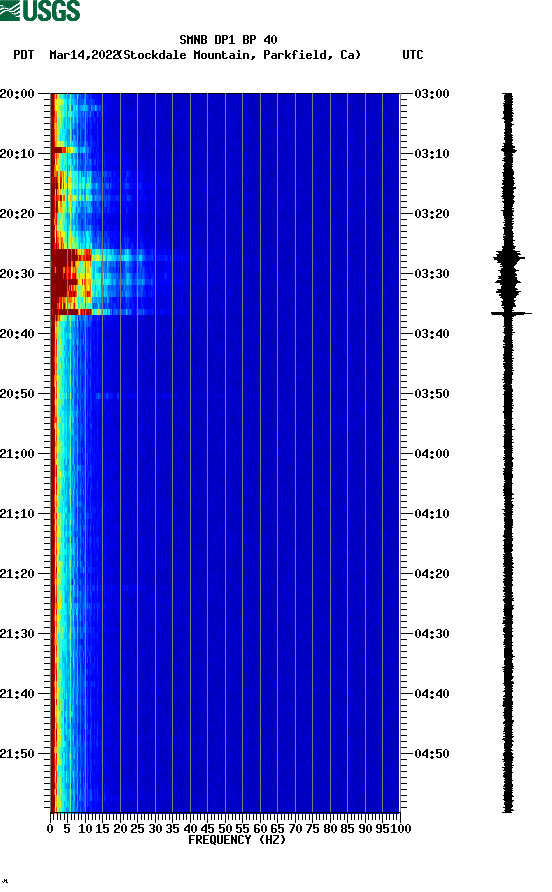Click the 03:40 UTC time label
This screenshot has height=892, width=552.
(432, 334)
